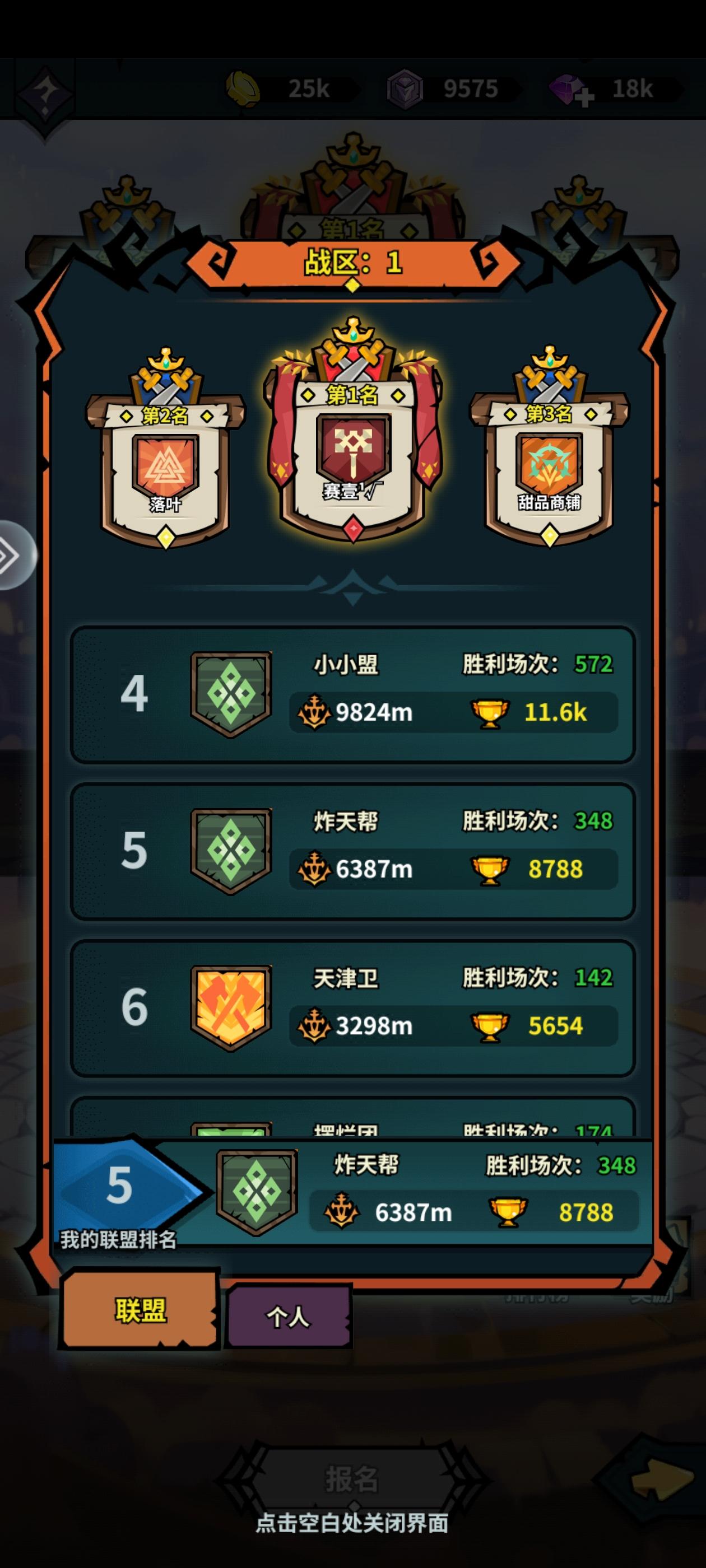Switch to the 个人 personal tab
The height and width of the screenshot is (1568, 706).
point(288,1317)
